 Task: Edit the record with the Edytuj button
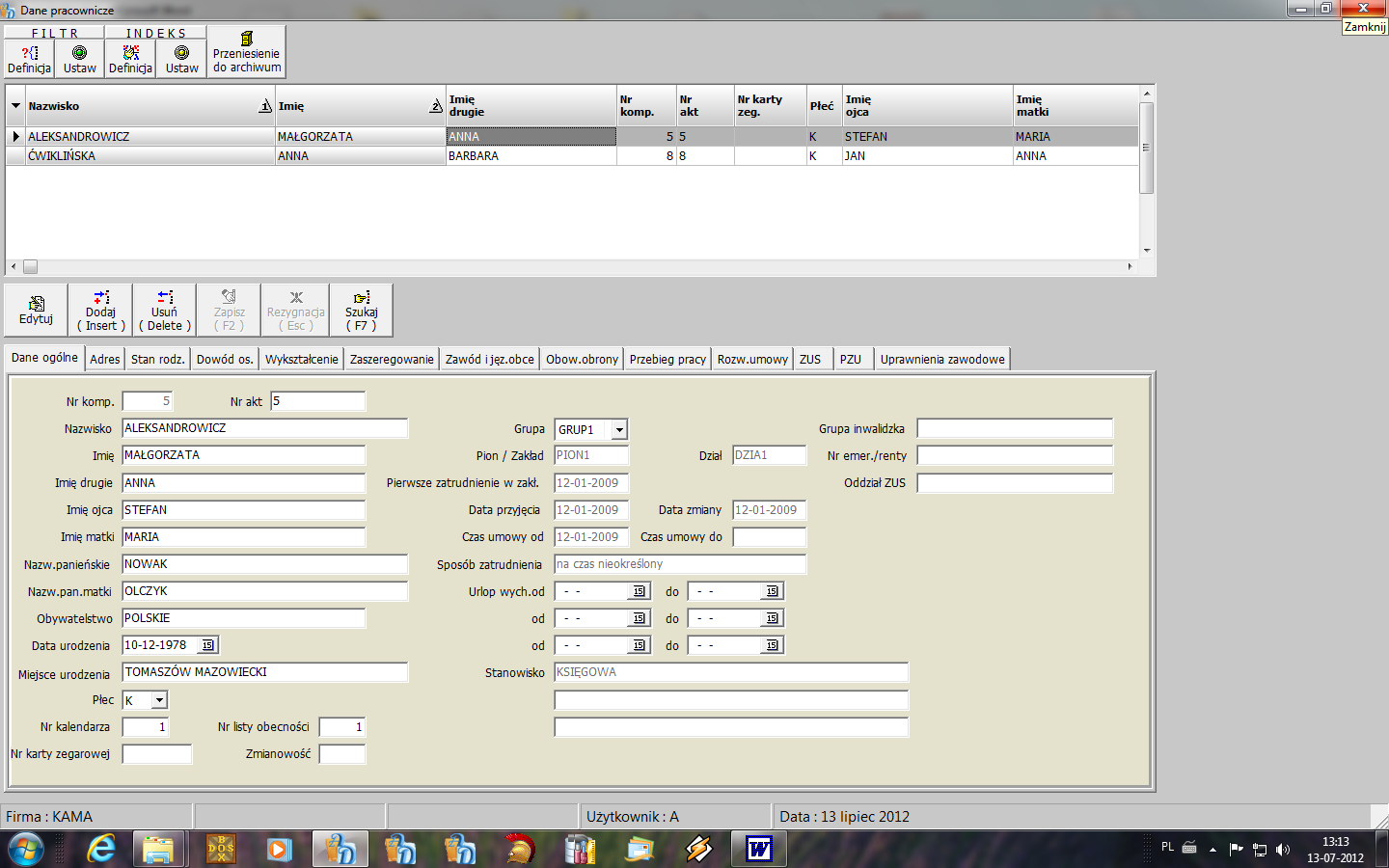tap(36, 310)
